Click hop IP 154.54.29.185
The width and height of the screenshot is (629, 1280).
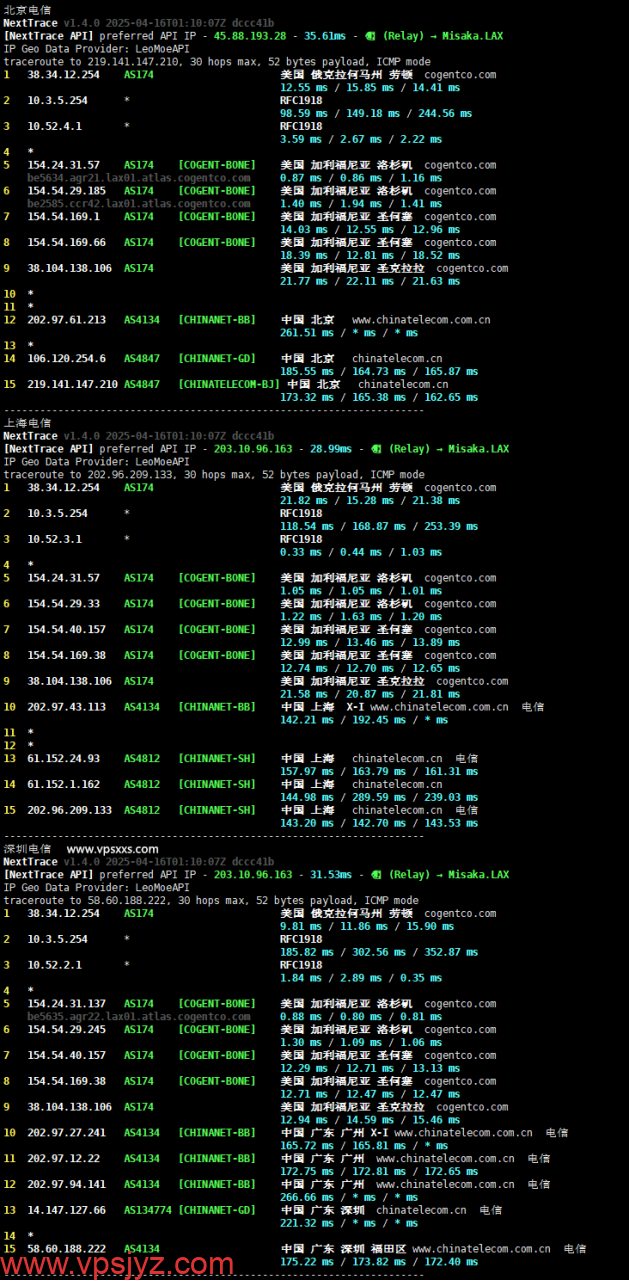tap(66, 191)
